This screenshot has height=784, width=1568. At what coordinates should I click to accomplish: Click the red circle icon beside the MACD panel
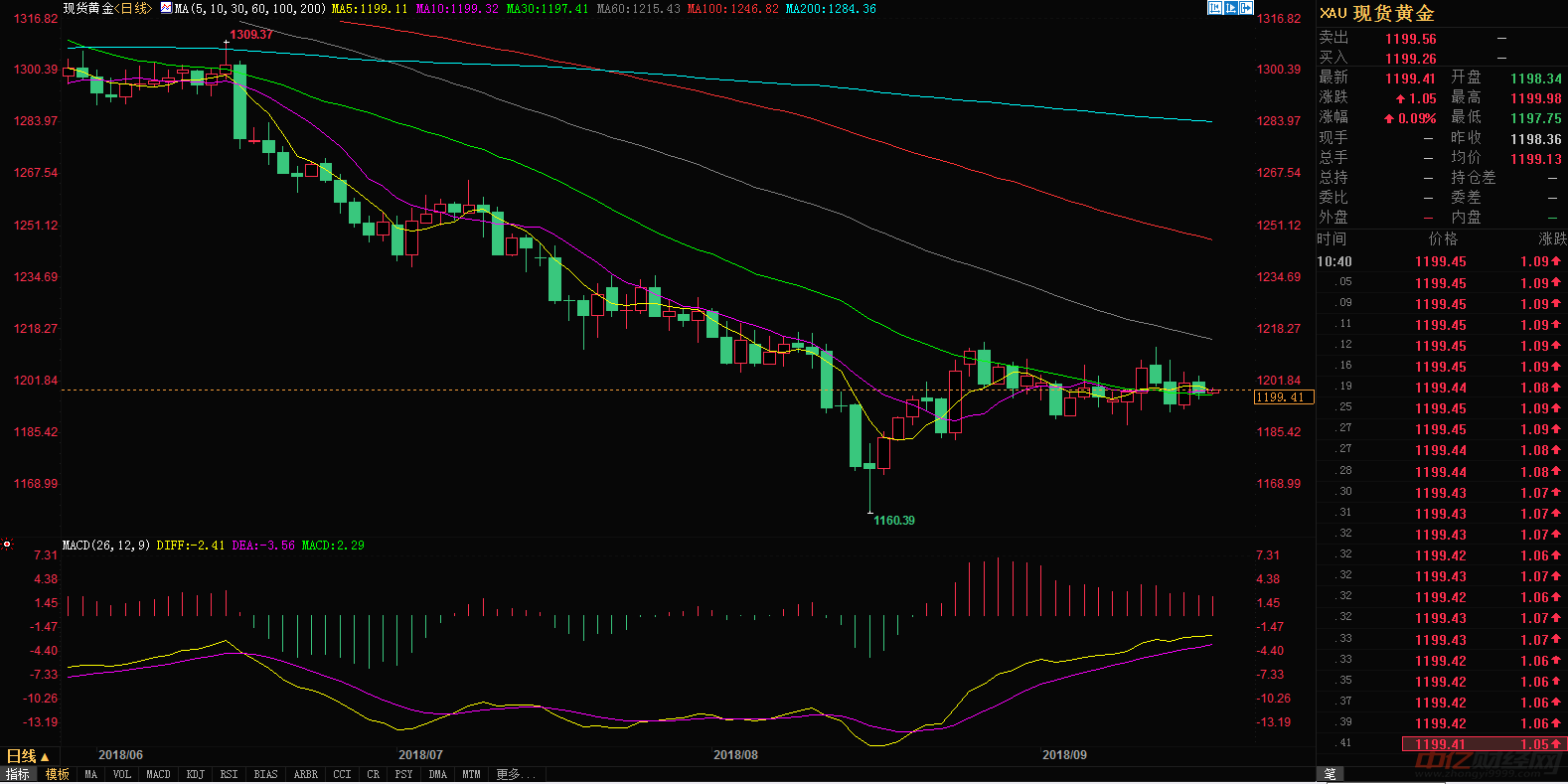(x=7, y=545)
